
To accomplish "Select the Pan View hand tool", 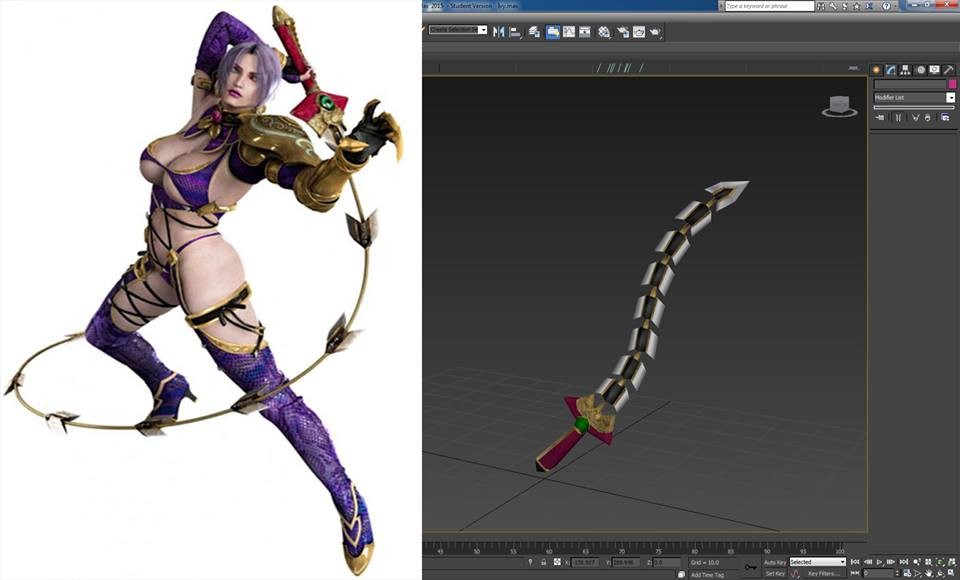I will (929, 573).
